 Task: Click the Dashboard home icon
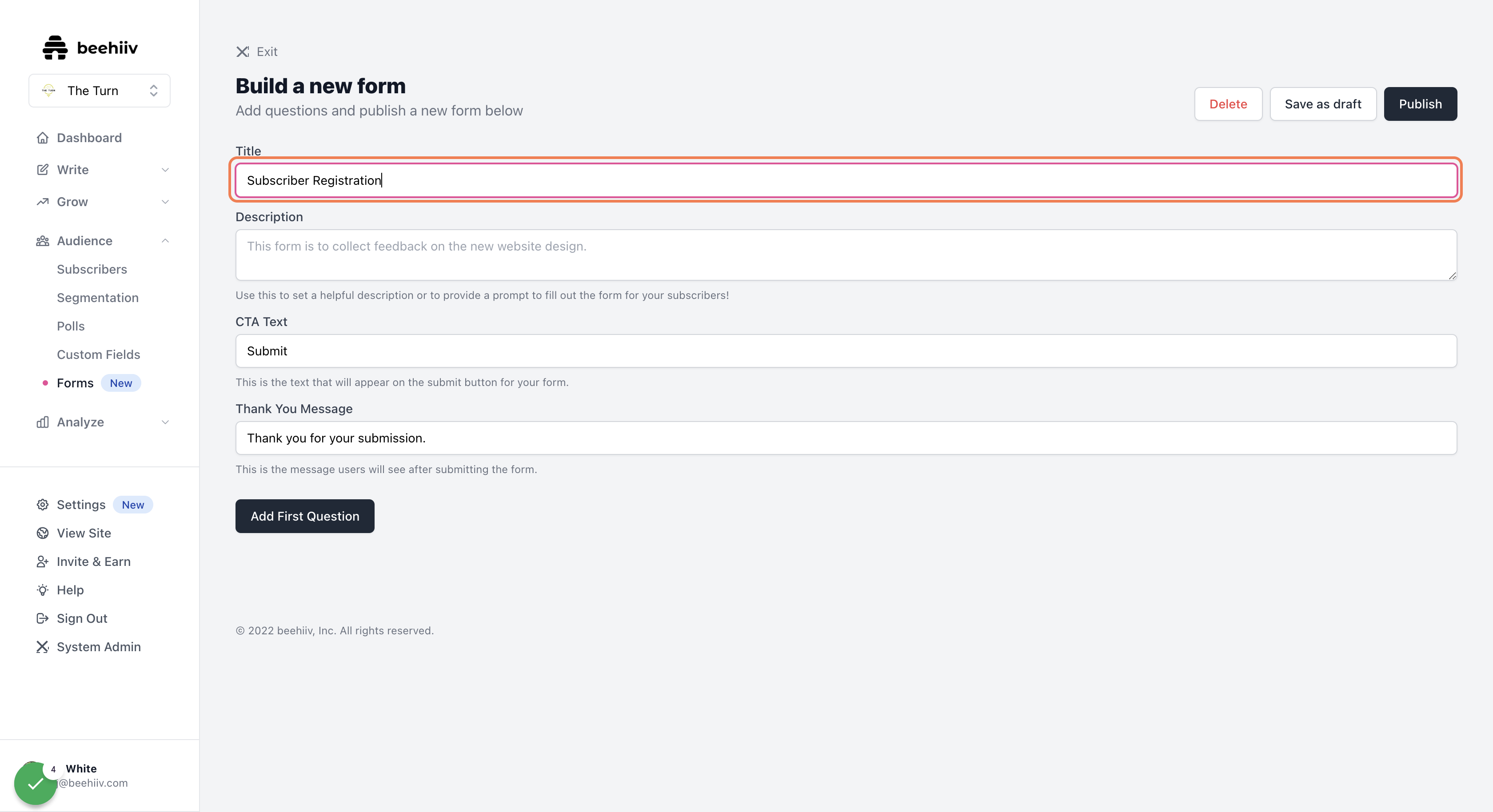pos(42,138)
